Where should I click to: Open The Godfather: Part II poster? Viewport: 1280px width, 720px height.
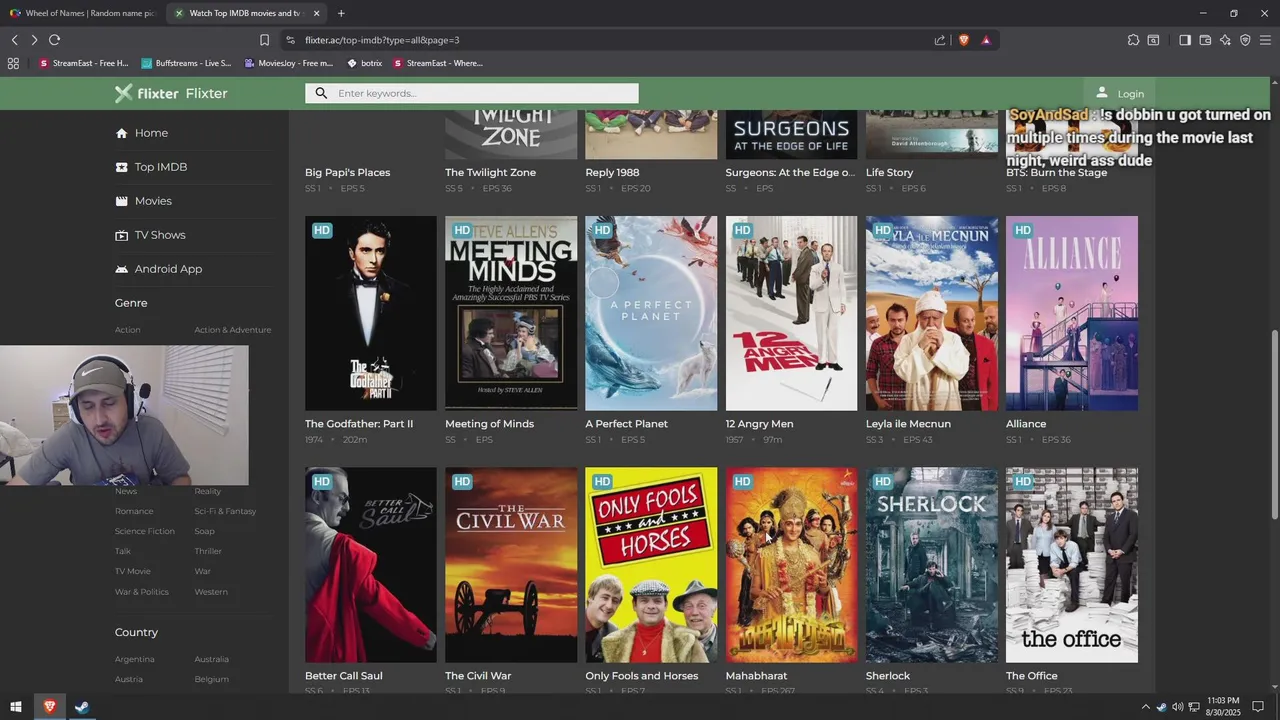click(x=371, y=313)
